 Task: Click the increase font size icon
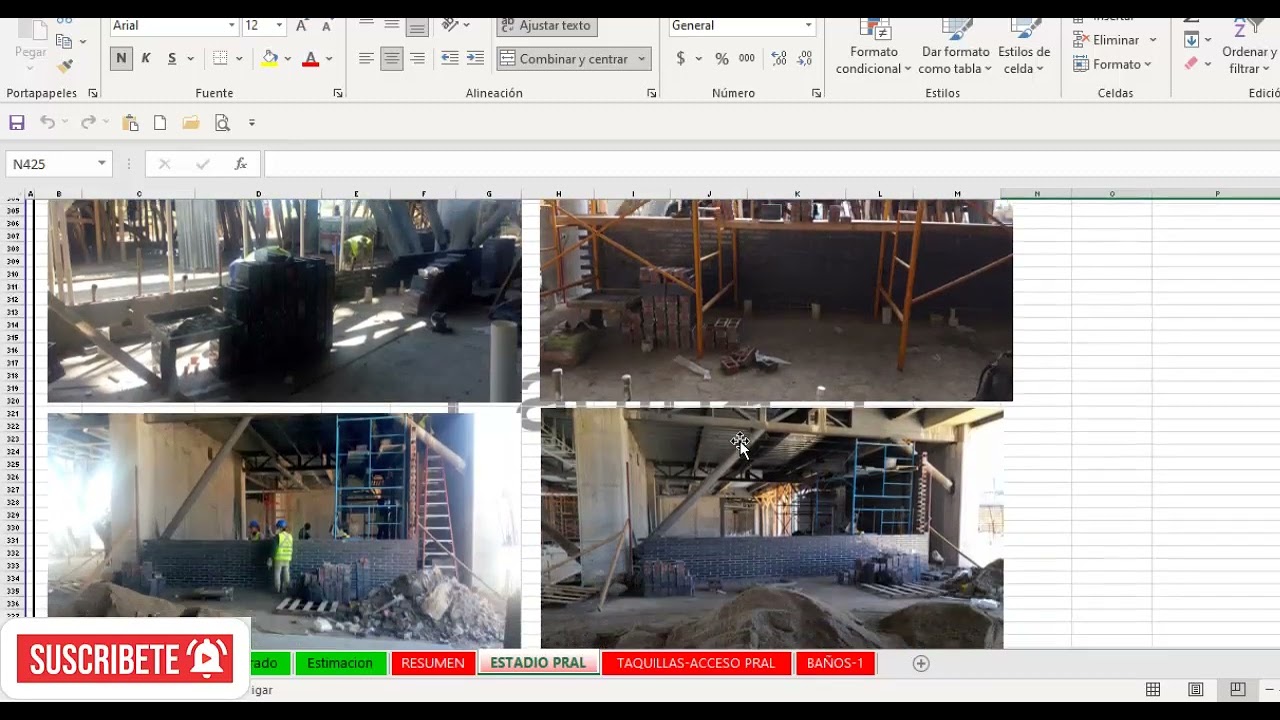(302, 25)
